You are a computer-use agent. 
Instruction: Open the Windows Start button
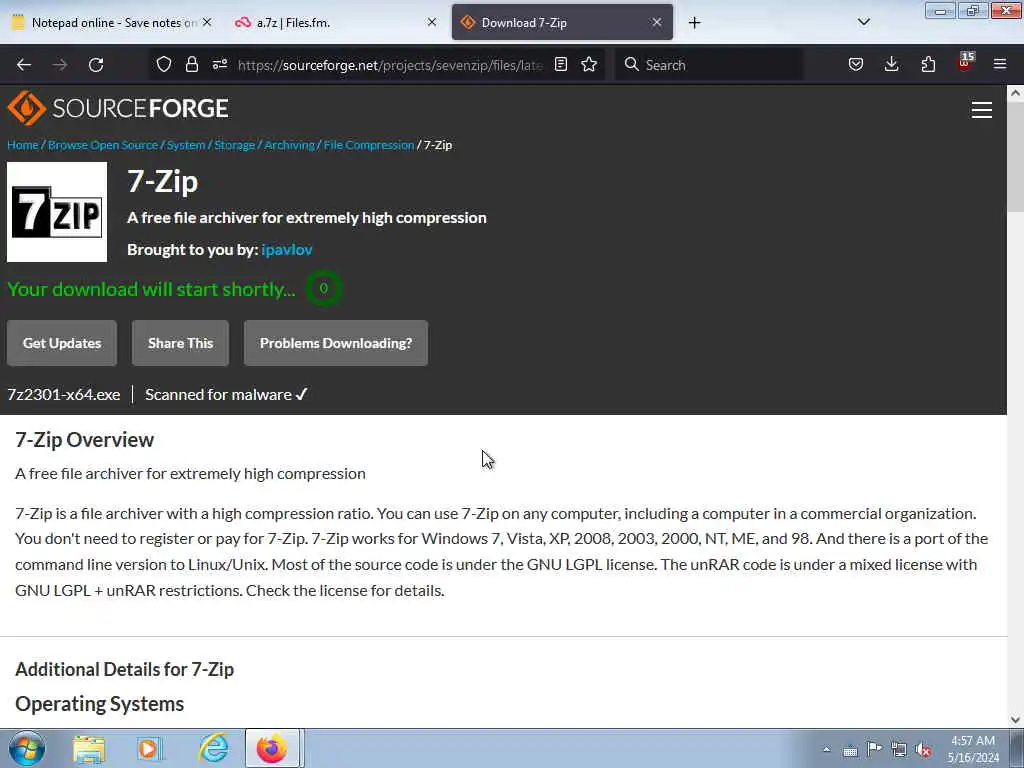click(x=27, y=748)
